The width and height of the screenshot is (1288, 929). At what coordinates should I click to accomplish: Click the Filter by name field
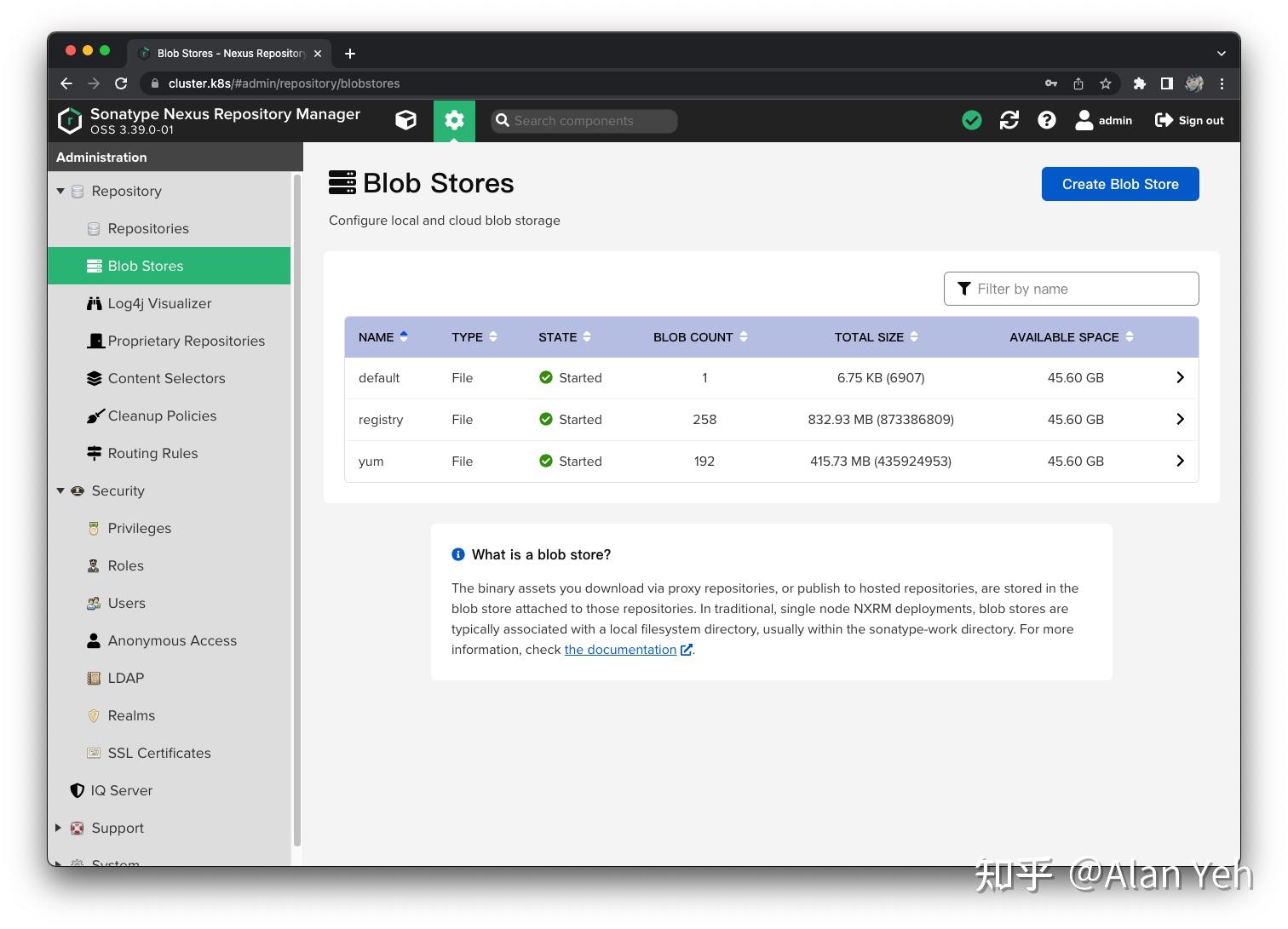[1071, 289]
